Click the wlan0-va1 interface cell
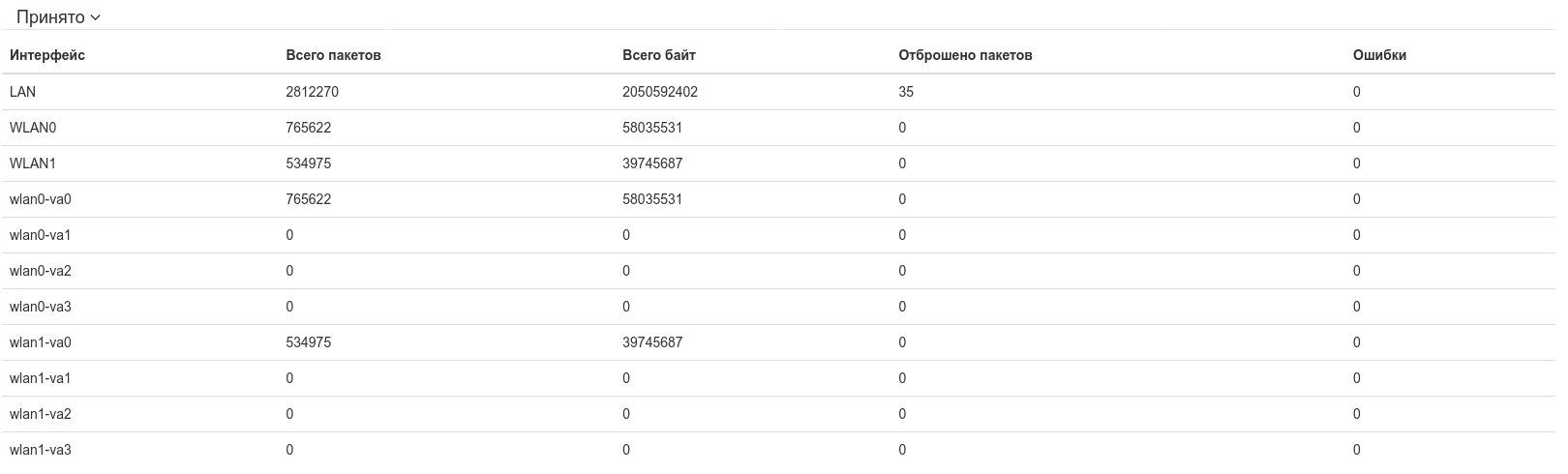This screenshot has height=474, width=1568. pos(41,235)
